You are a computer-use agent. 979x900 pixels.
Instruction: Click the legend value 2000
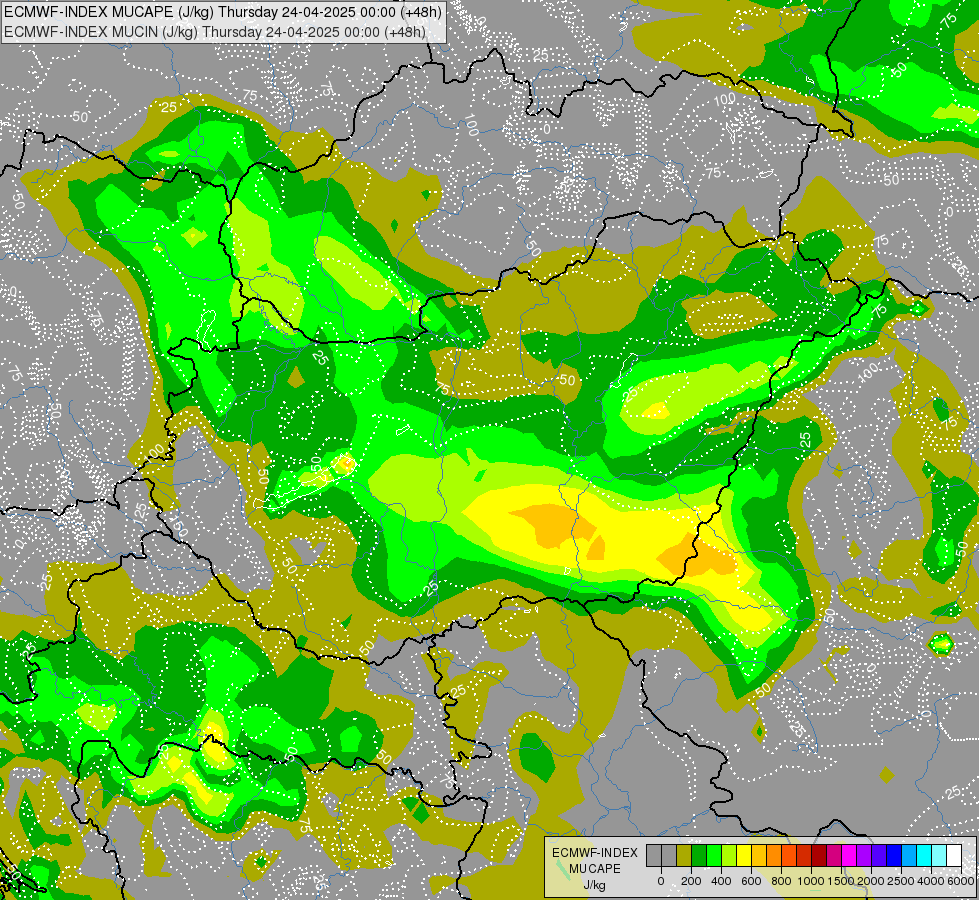(871, 881)
